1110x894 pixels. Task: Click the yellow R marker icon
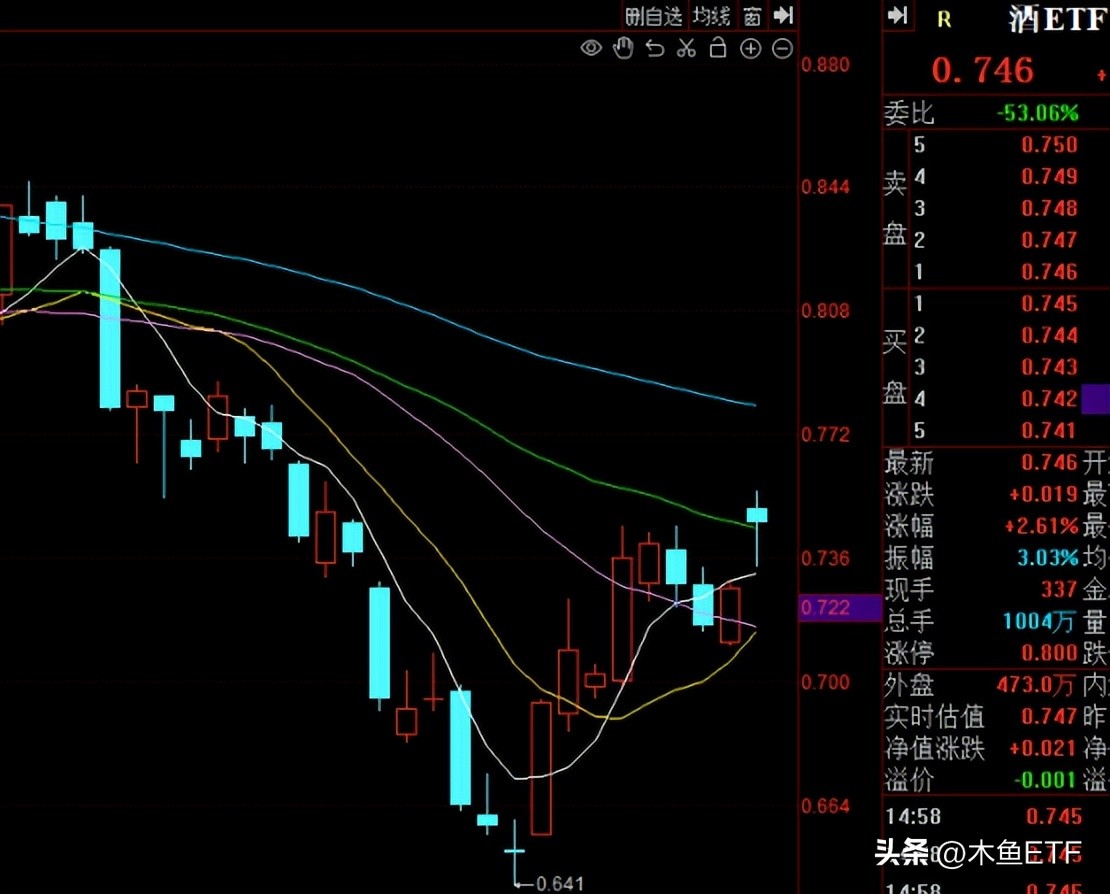click(x=944, y=20)
